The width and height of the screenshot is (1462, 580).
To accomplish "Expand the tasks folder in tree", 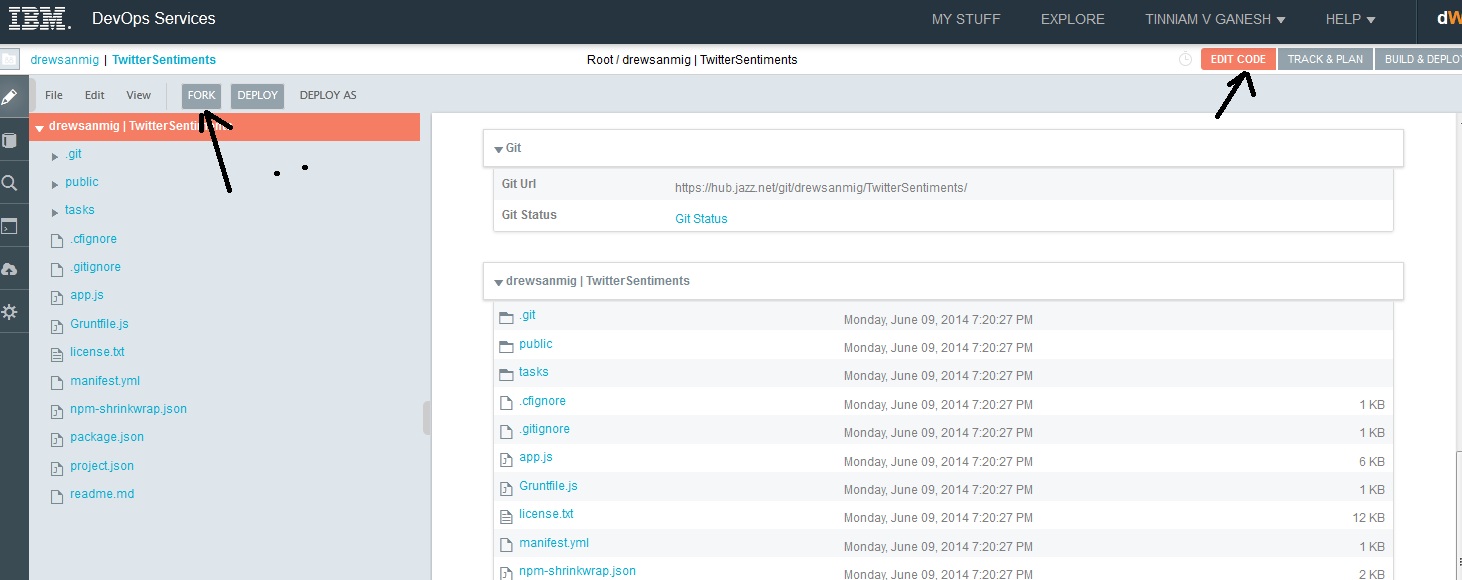I will 55,212.
